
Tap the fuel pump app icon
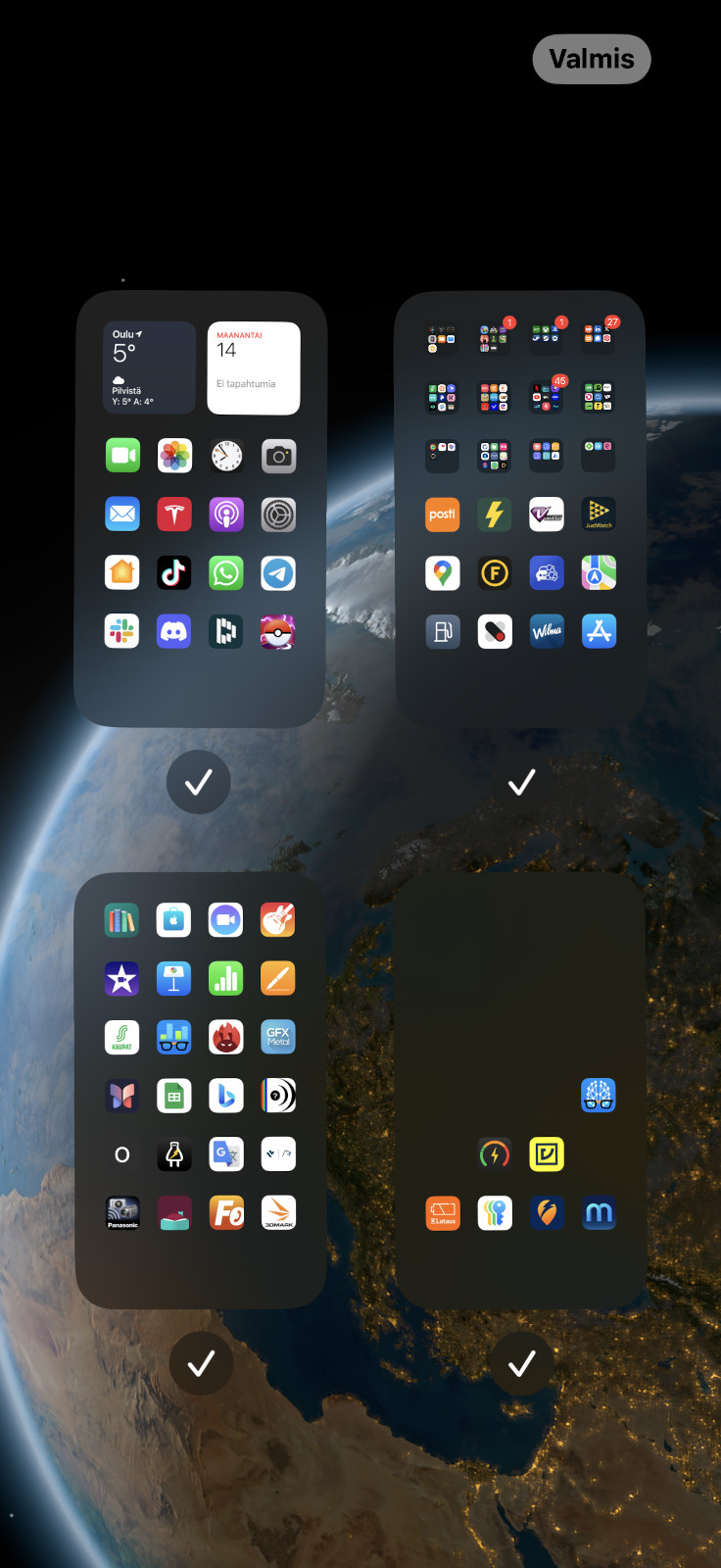443,632
